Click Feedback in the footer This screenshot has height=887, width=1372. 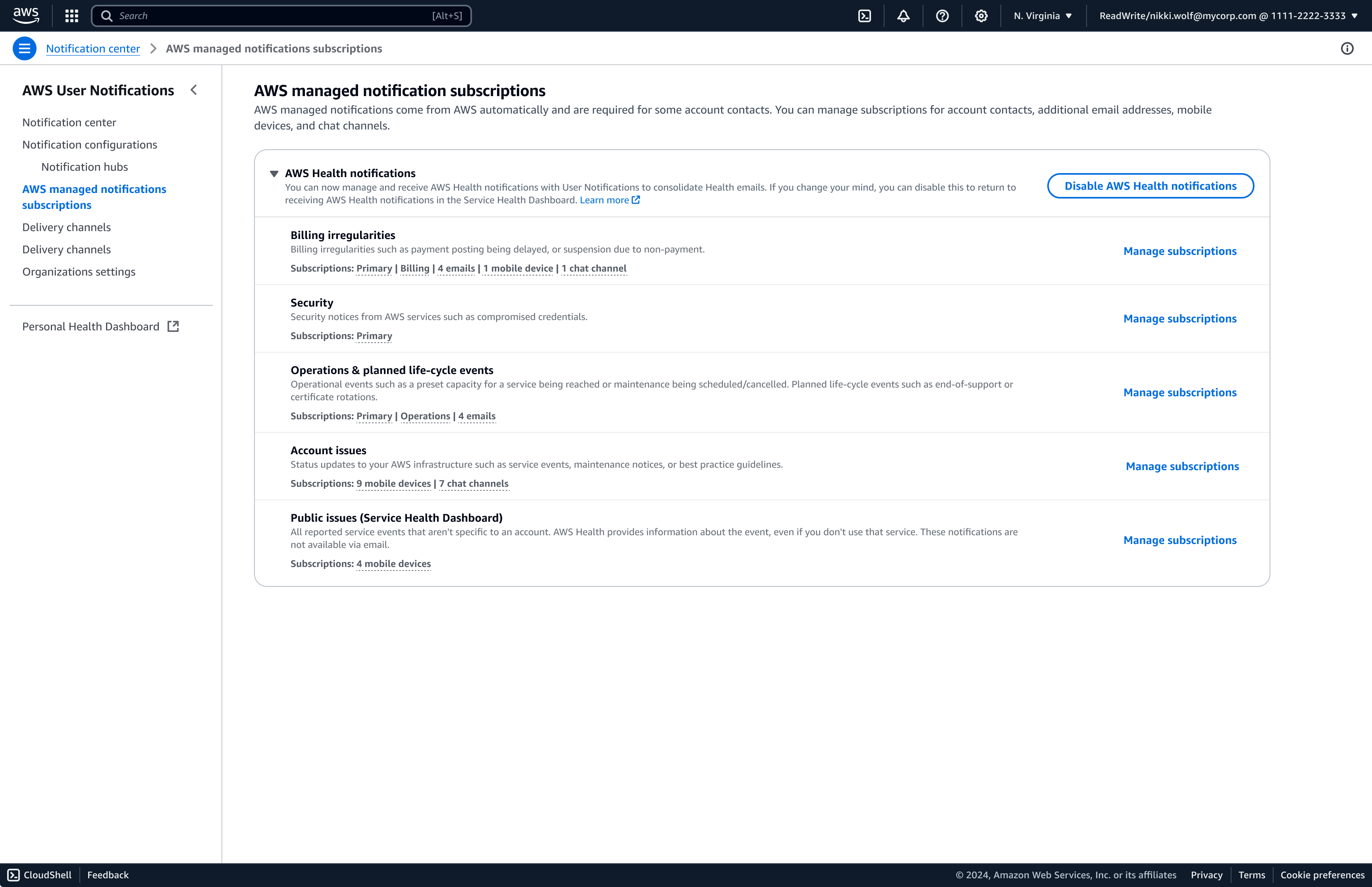[x=108, y=875]
